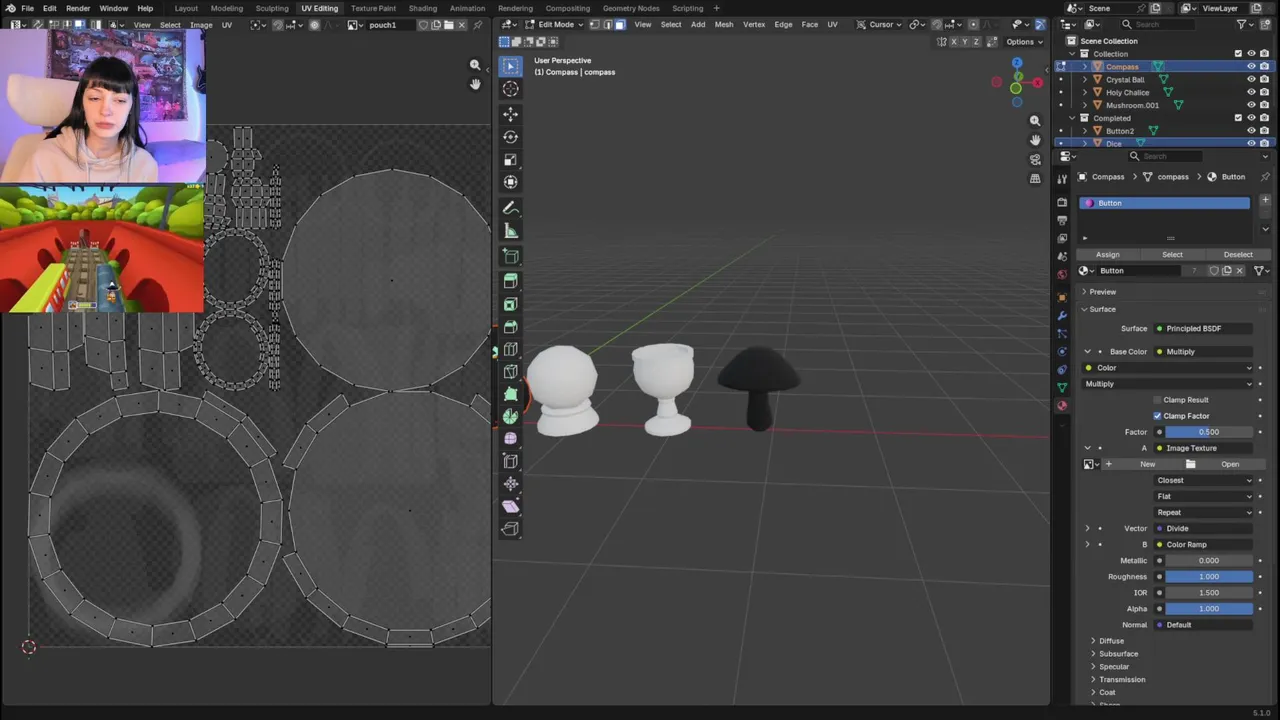This screenshot has width=1280, height=720.
Task: Open the Closest interpolation dropdown
Action: click(1203, 480)
